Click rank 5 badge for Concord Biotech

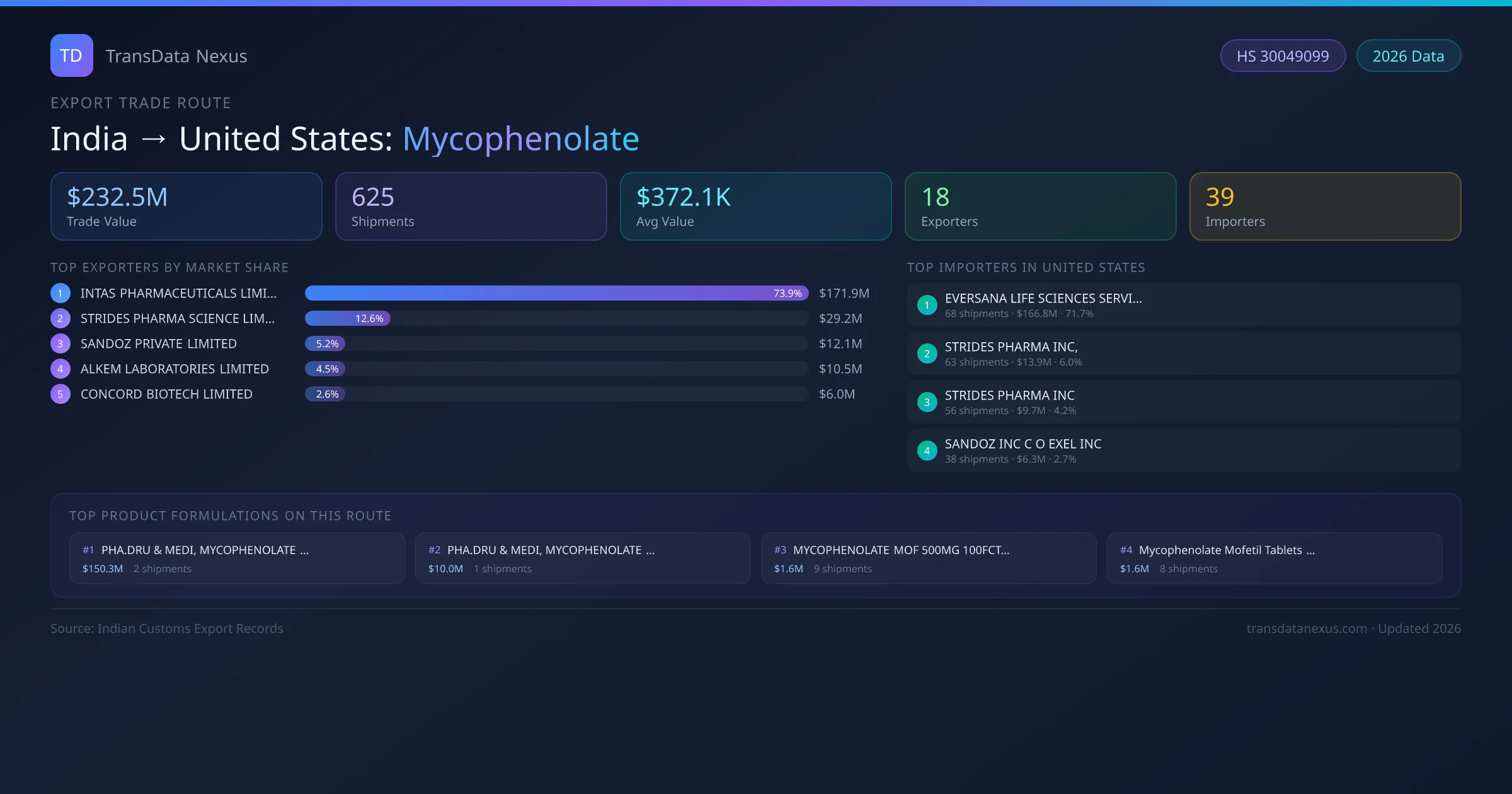(60, 394)
